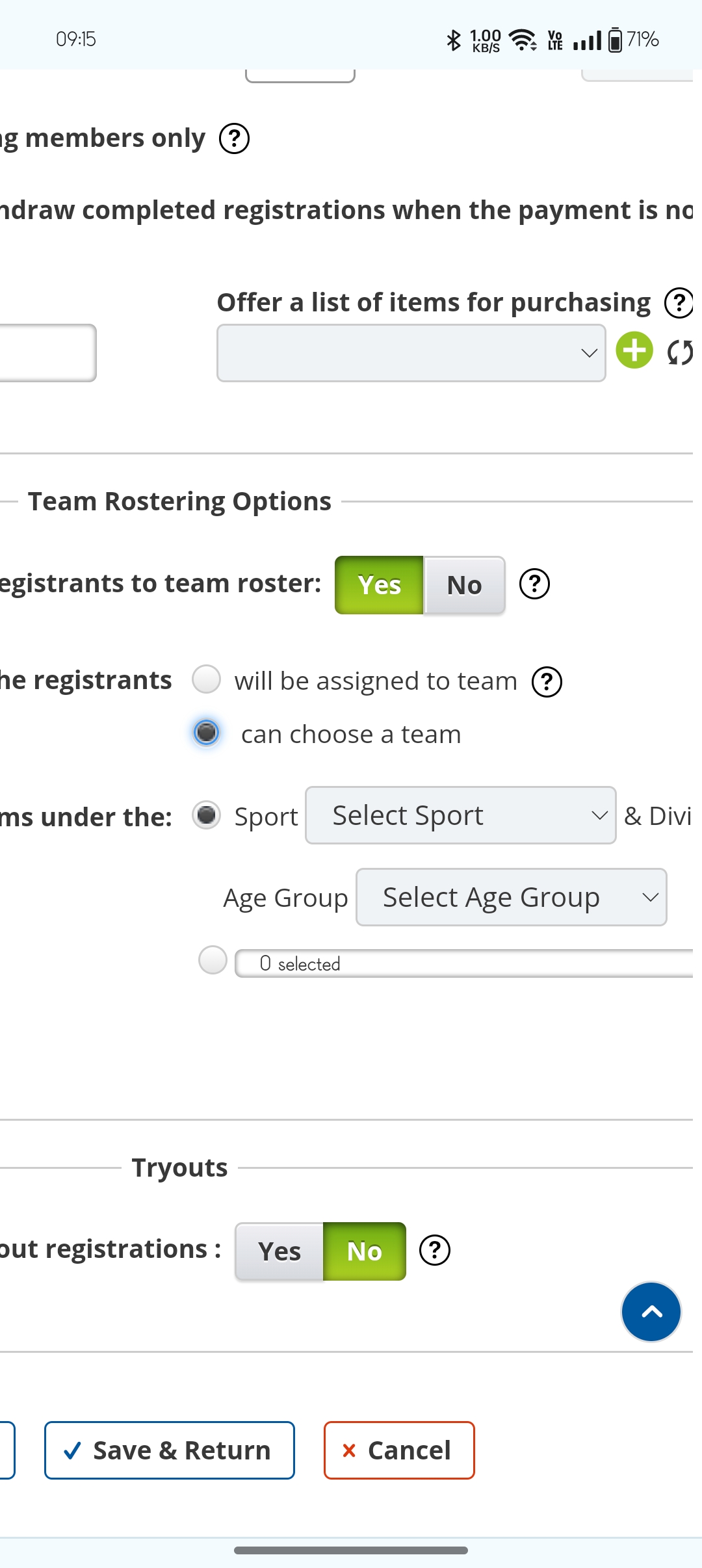
Task: Switch tryout registrations to Yes
Action: (x=279, y=1251)
